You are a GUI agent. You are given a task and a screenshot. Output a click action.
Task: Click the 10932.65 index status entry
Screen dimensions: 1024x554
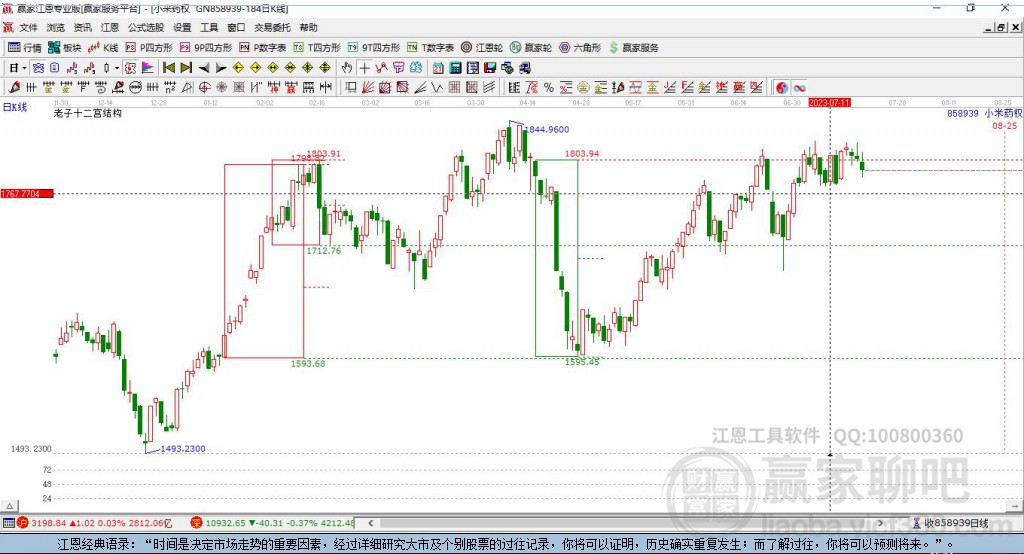272,523
